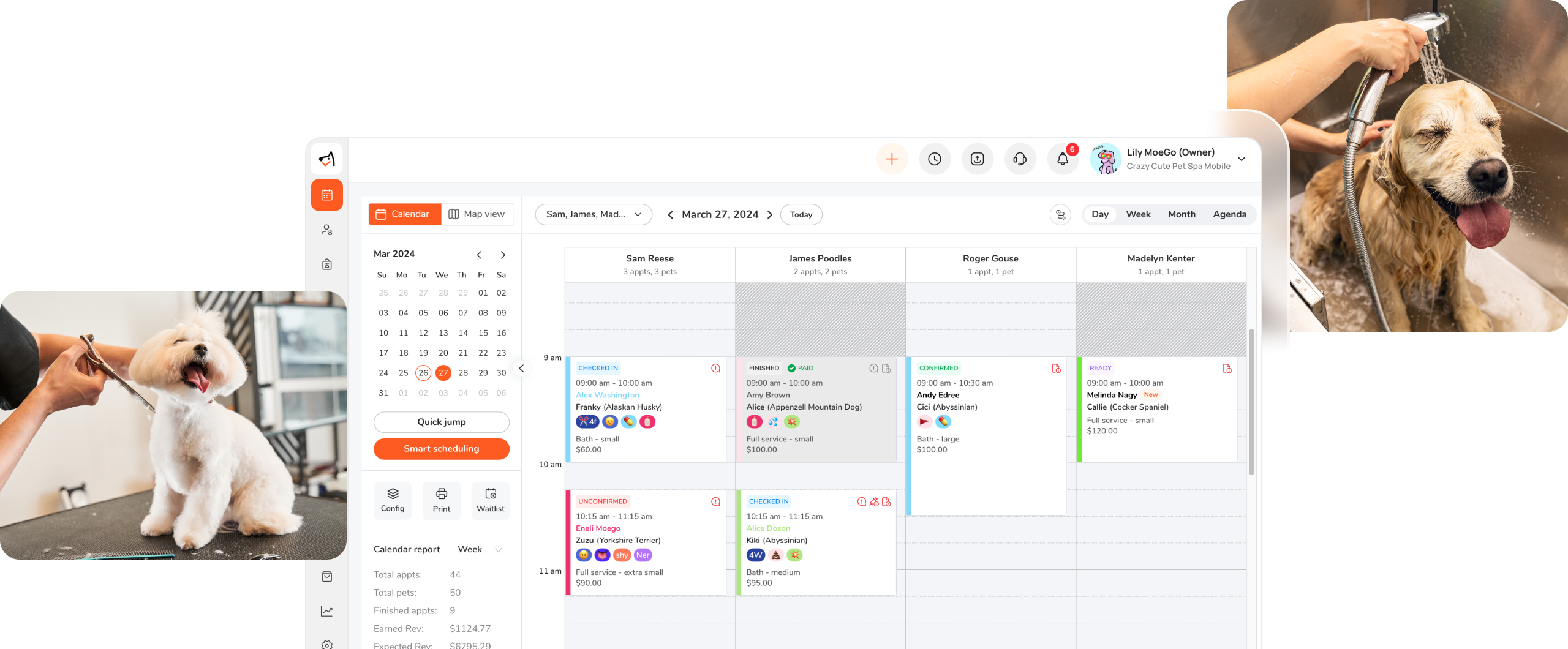
Task: Expand the Lily MoeGo account menu
Action: click(x=1241, y=159)
